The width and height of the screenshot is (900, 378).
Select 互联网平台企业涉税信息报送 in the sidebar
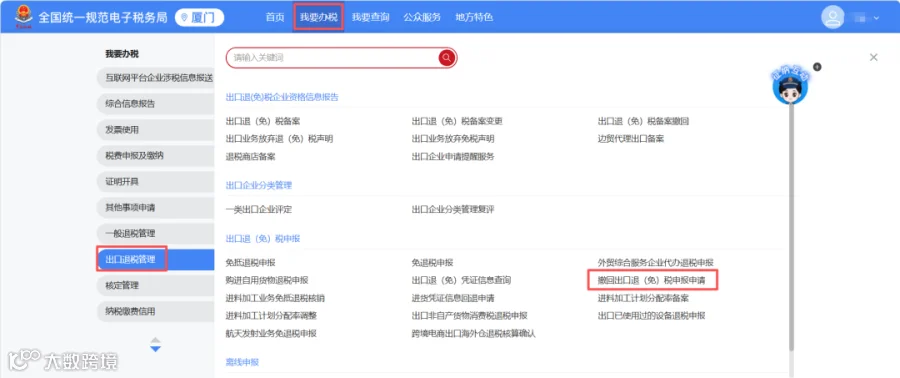(156, 78)
